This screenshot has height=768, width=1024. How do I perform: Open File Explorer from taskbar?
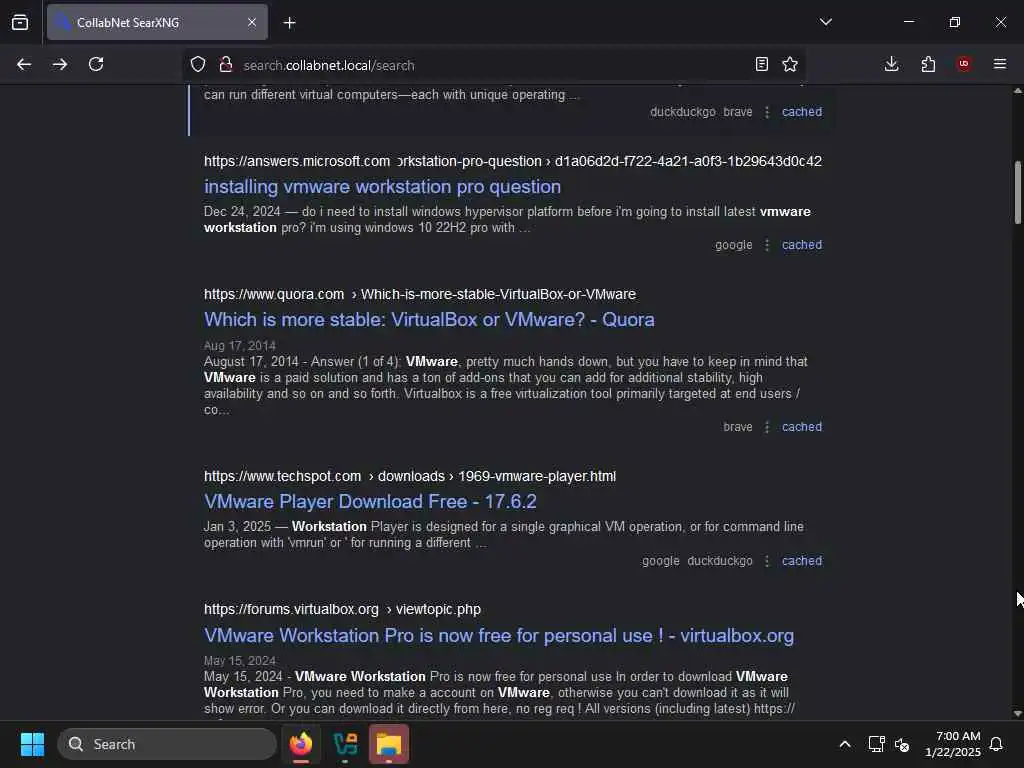(389, 744)
